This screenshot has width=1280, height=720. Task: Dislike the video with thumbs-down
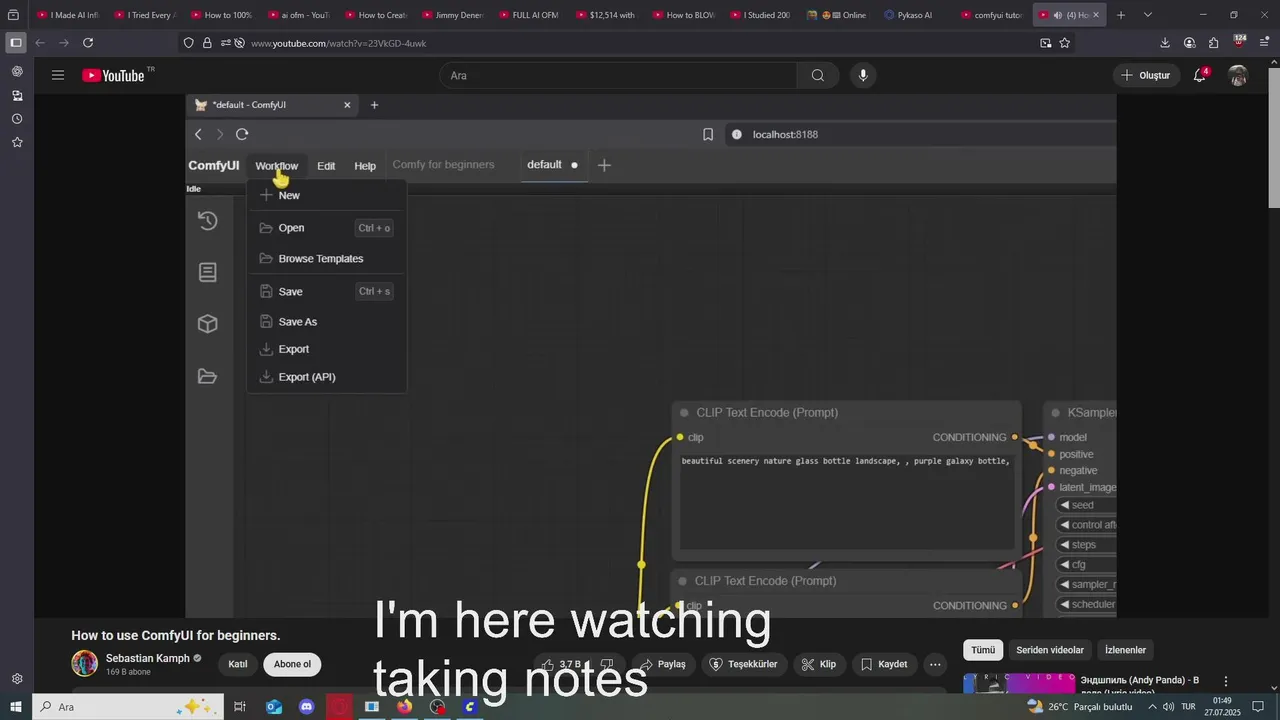607,664
